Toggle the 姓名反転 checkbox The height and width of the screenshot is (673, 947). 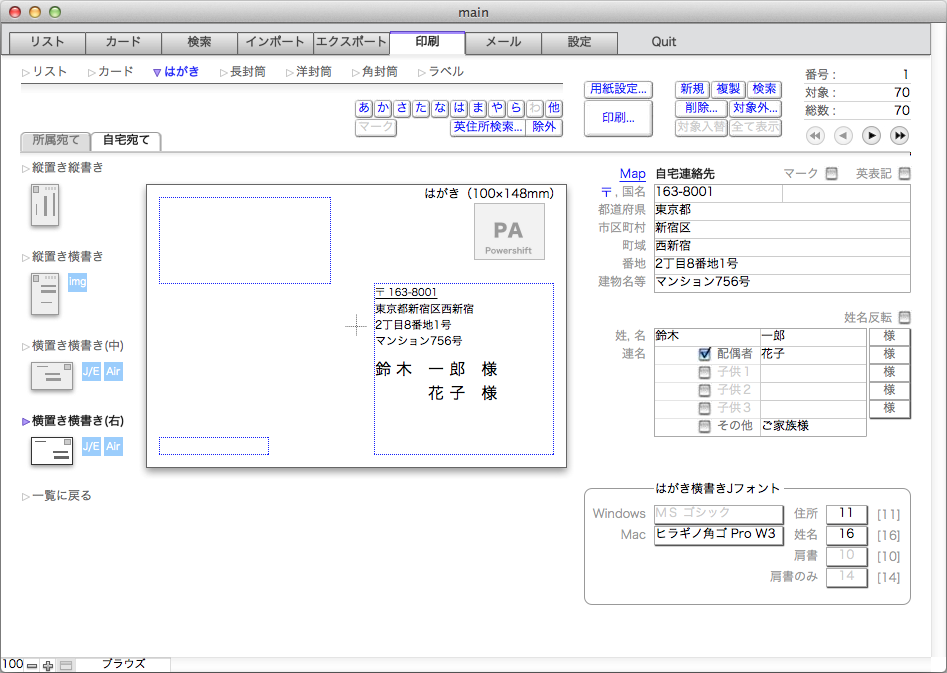tap(904, 317)
